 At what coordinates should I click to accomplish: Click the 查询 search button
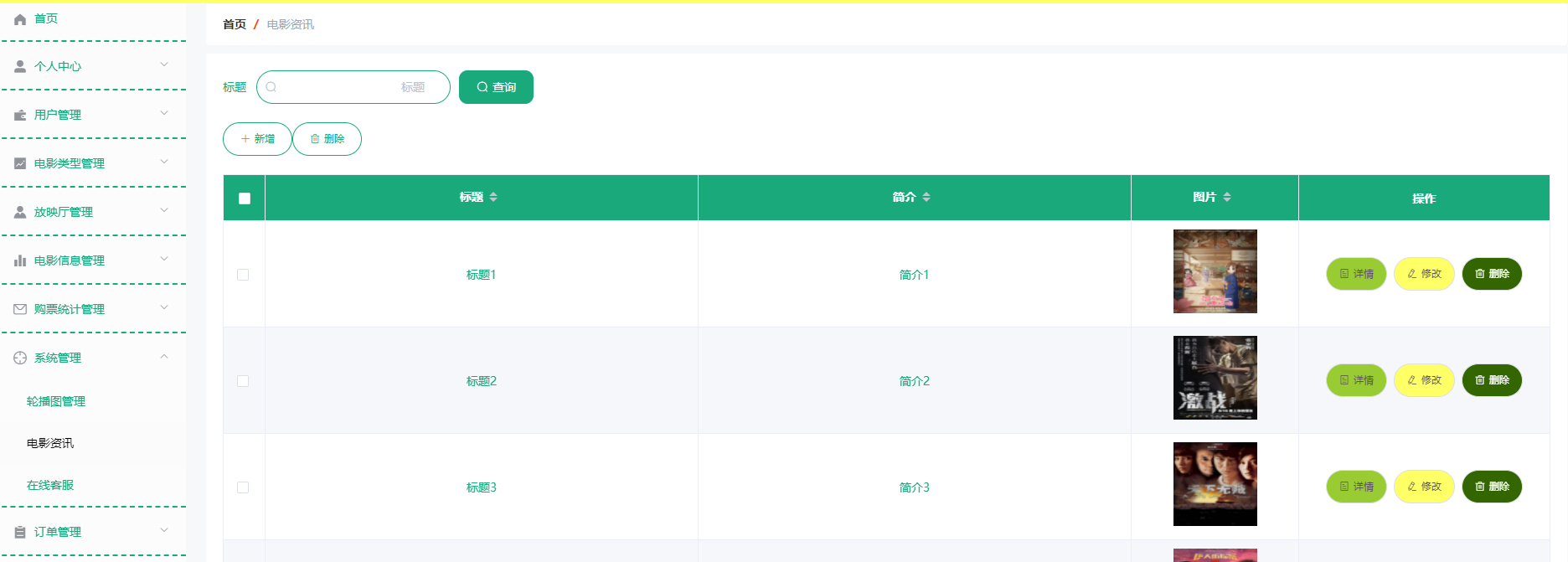(x=496, y=86)
